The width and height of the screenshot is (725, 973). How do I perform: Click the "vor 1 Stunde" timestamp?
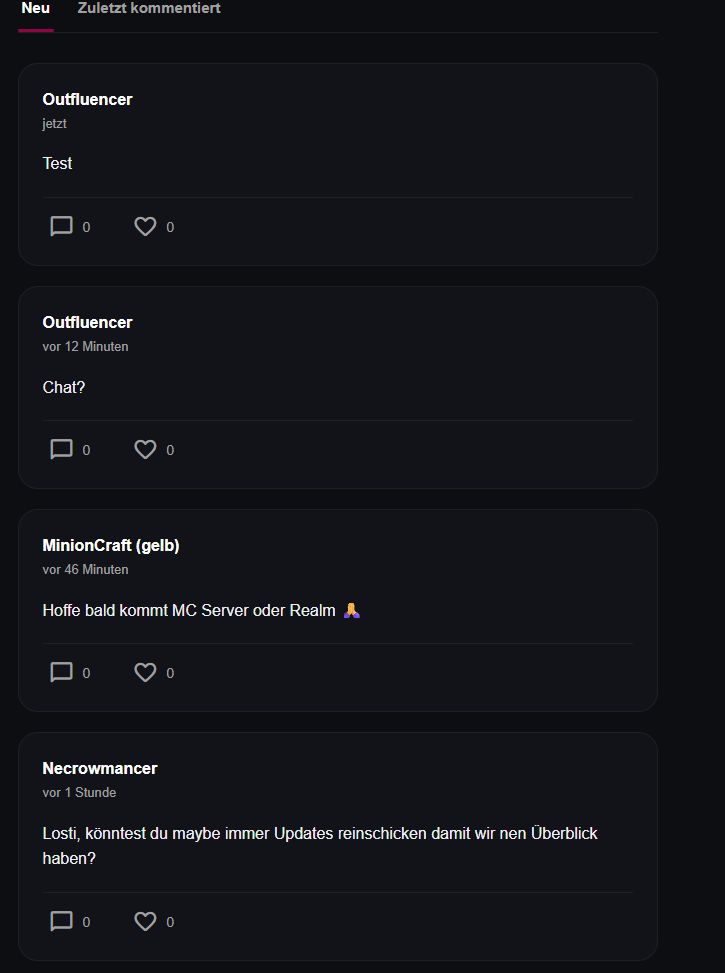click(79, 793)
